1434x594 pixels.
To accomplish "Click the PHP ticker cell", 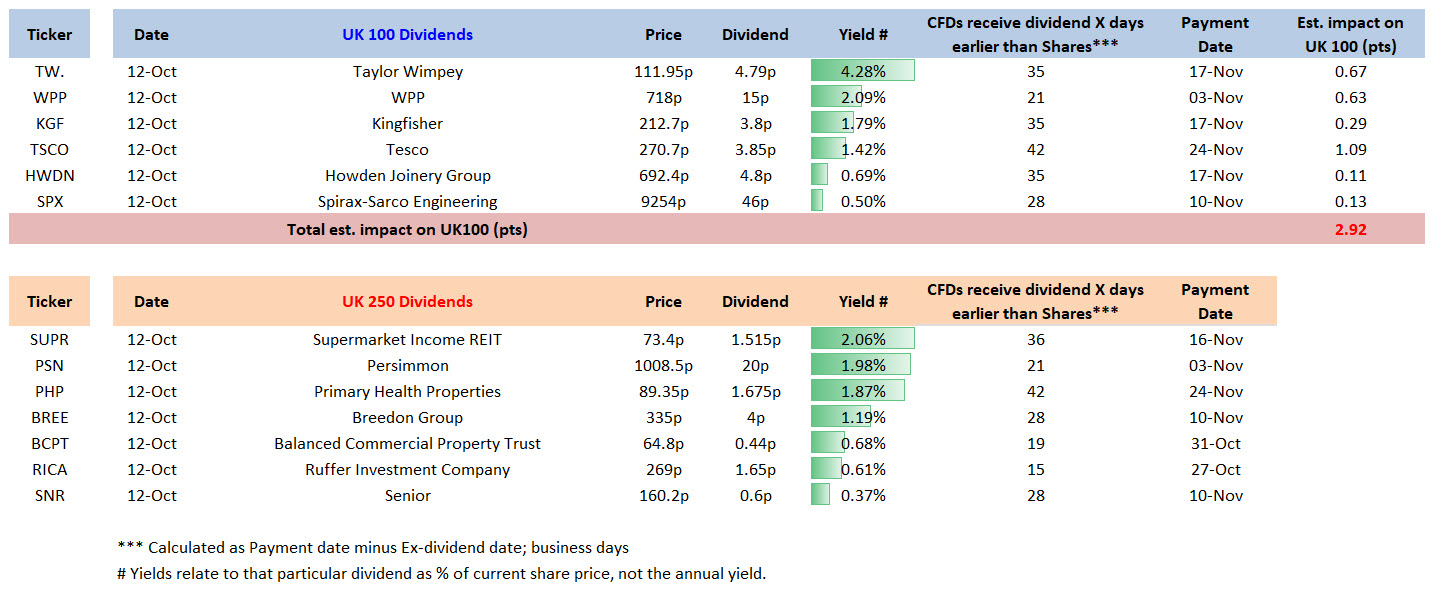I will coord(49,392).
